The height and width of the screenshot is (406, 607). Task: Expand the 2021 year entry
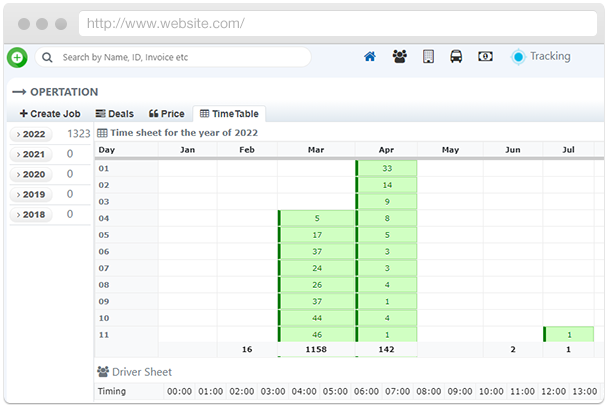coord(32,154)
